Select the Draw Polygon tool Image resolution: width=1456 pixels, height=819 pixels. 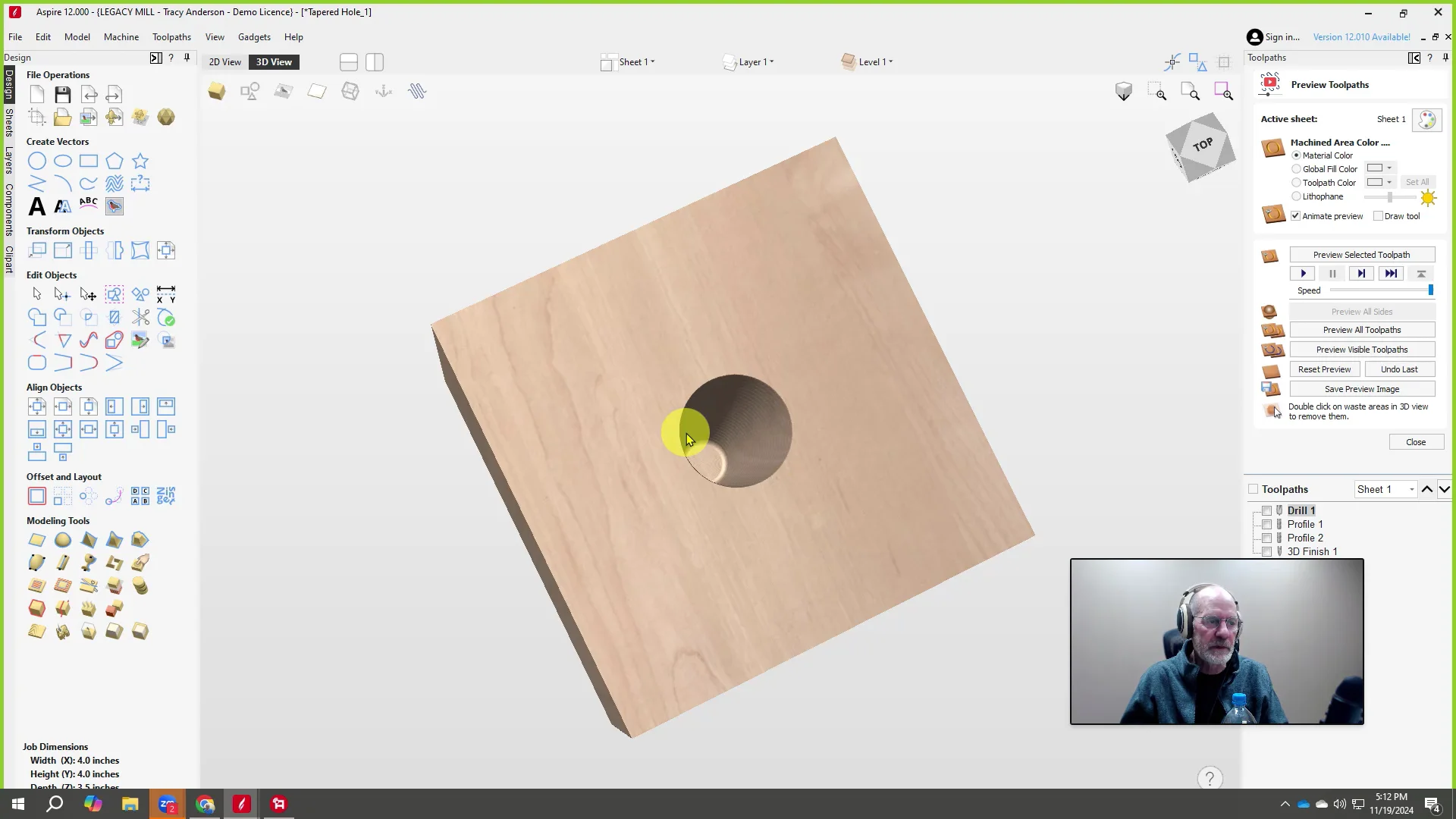coord(115,161)
